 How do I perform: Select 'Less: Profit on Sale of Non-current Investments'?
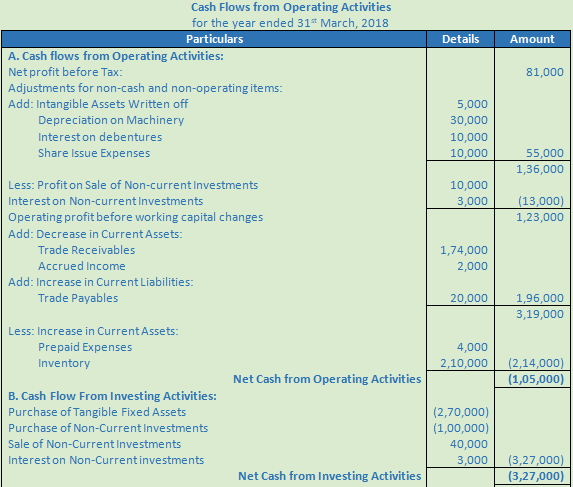point(133,185)
